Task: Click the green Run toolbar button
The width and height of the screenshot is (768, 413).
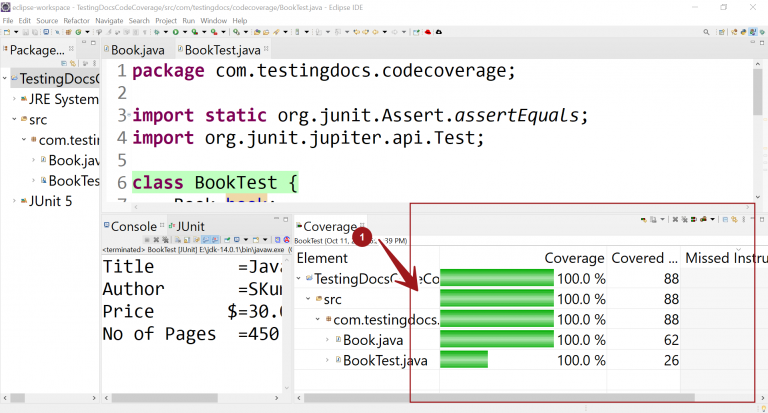Action: pyautogui.click(x=176, y=32)
